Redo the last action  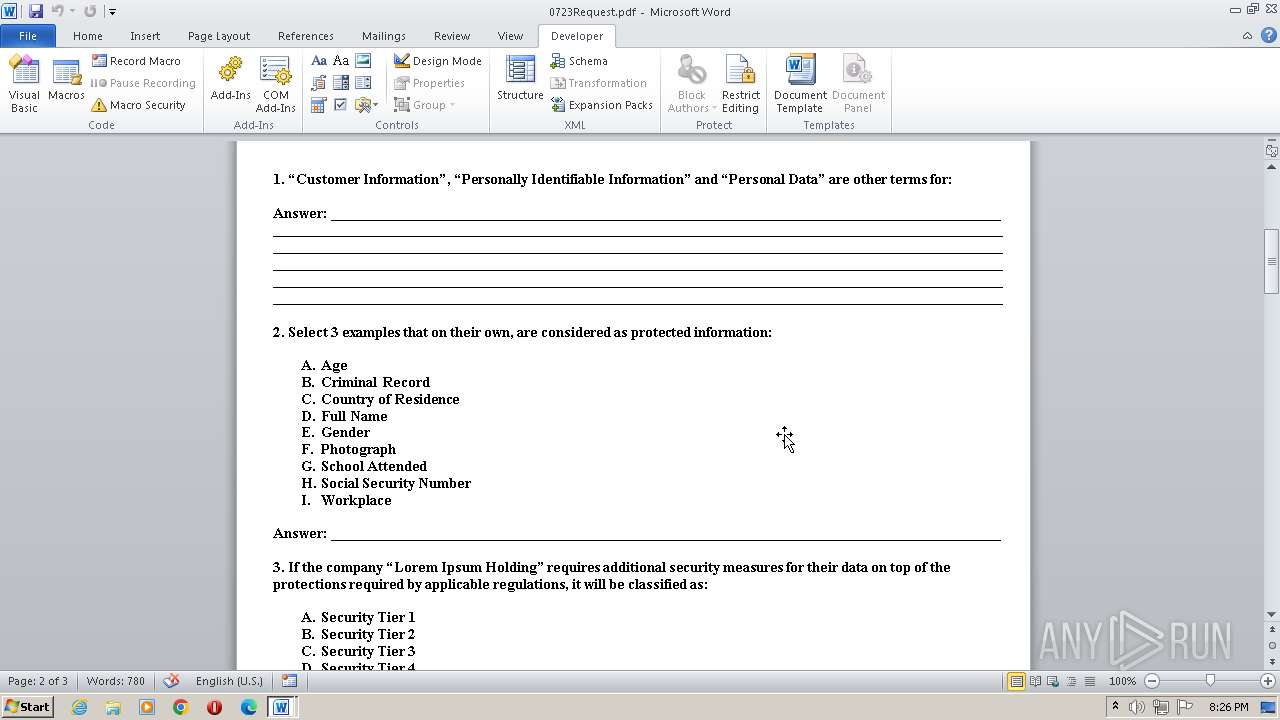(x=90, y=11)
